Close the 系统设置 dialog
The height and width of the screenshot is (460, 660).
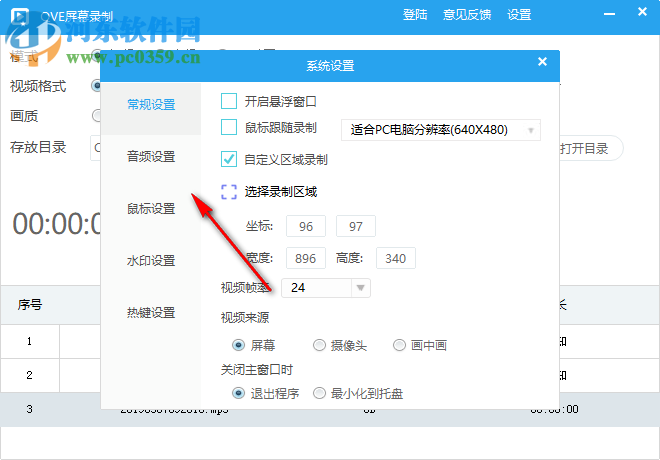(x=542, y=62)
